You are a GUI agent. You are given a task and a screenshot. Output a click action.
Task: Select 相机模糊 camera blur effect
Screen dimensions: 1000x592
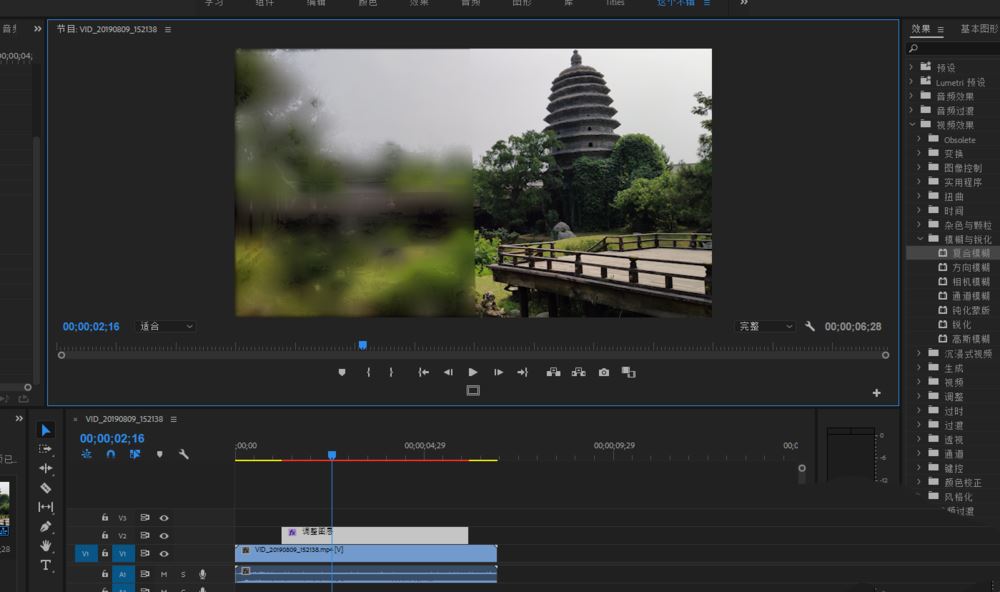[x=970, y=282]
